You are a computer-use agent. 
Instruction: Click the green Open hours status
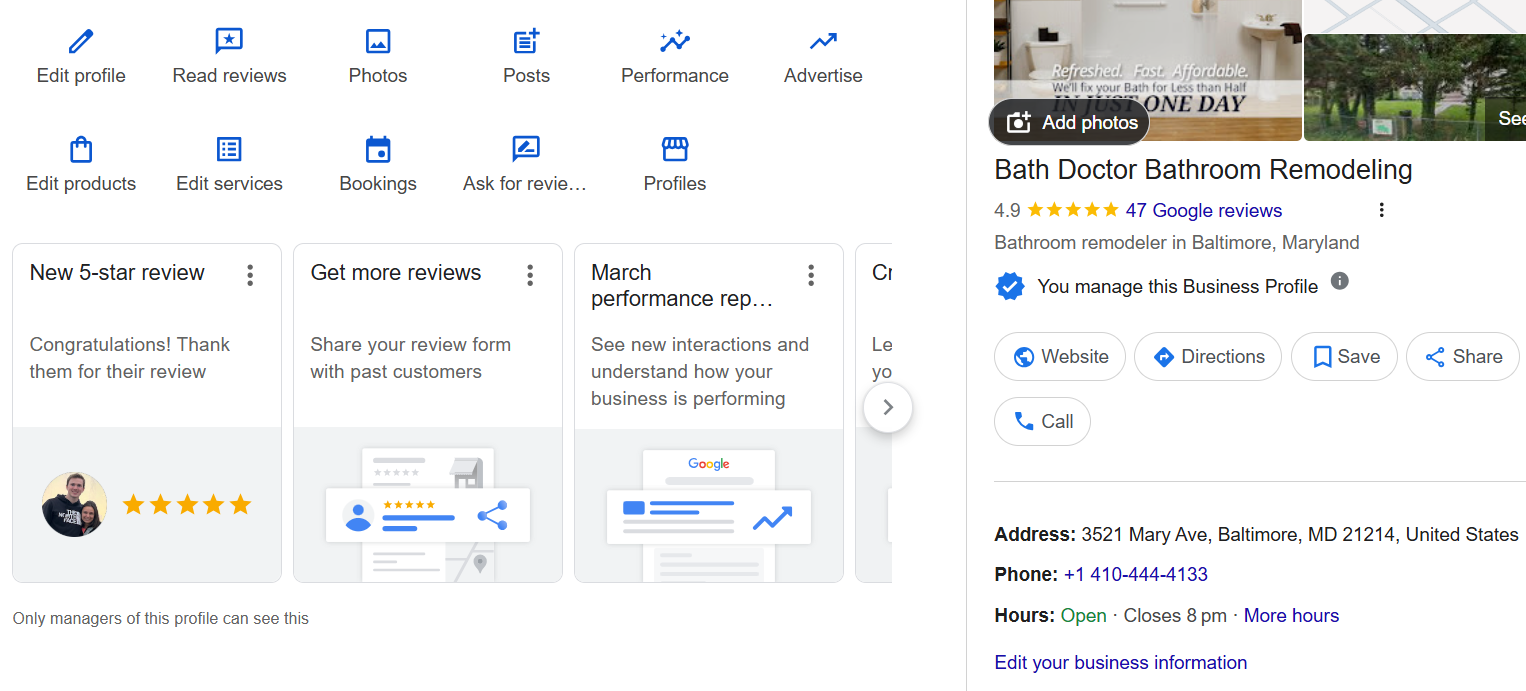tap(1084, 615)
